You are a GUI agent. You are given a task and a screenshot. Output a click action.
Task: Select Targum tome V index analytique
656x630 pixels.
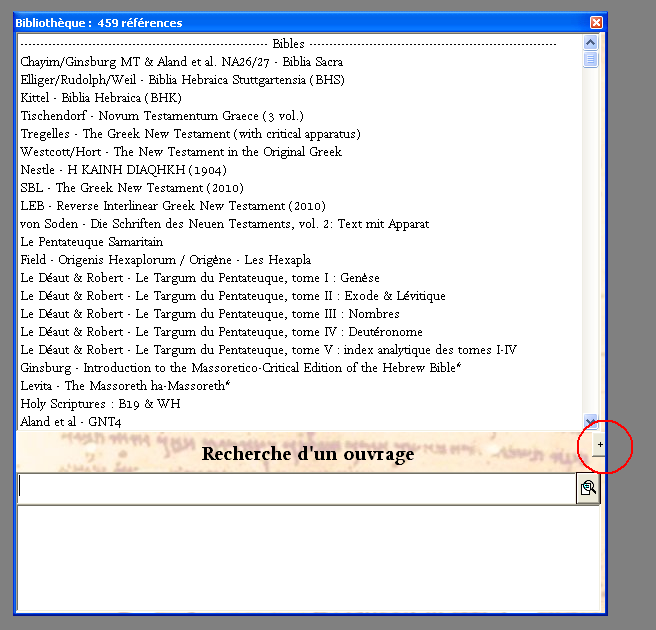tap(269, 350)
